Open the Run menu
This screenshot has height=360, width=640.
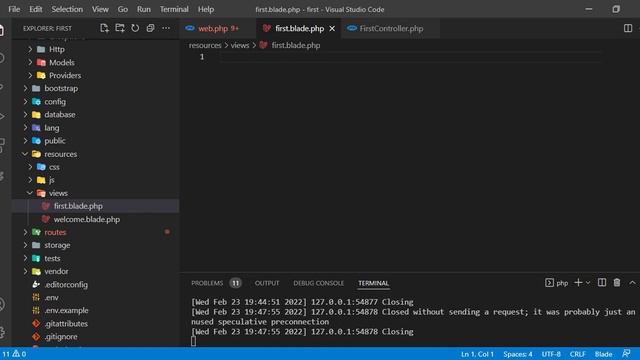pos(144,9)
